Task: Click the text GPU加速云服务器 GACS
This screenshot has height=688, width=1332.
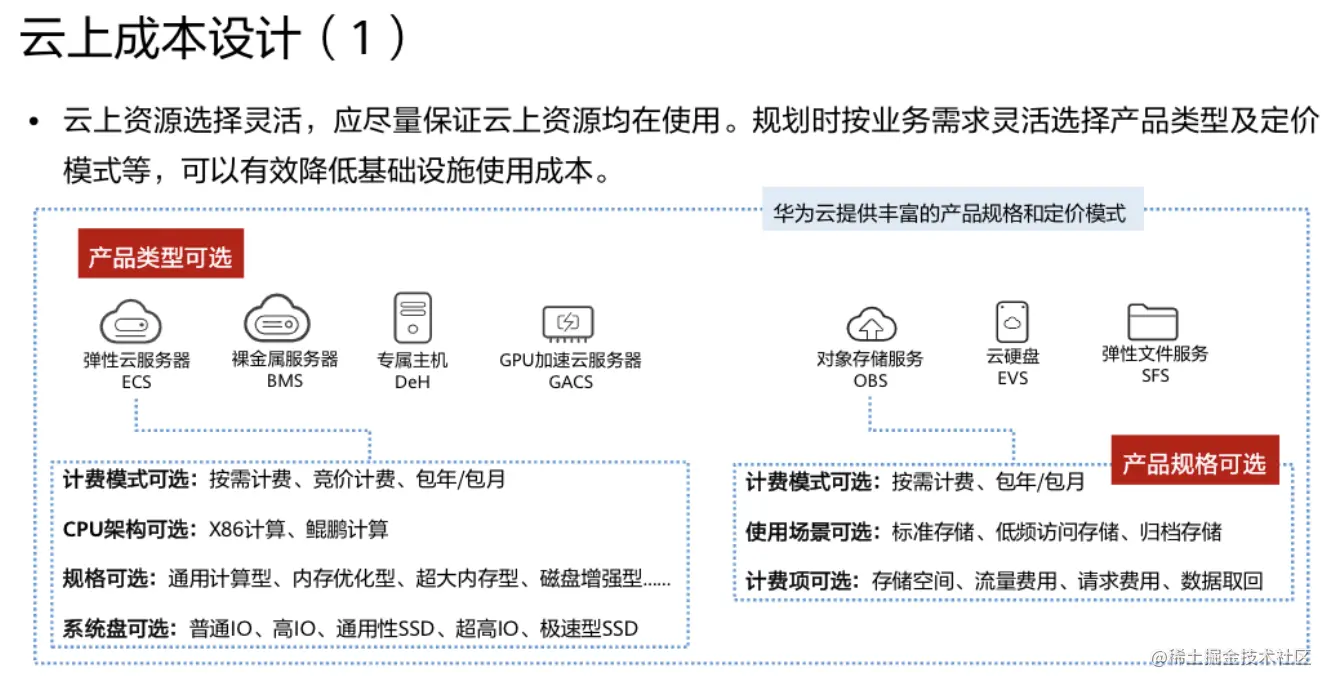Action: click(570, 370)
